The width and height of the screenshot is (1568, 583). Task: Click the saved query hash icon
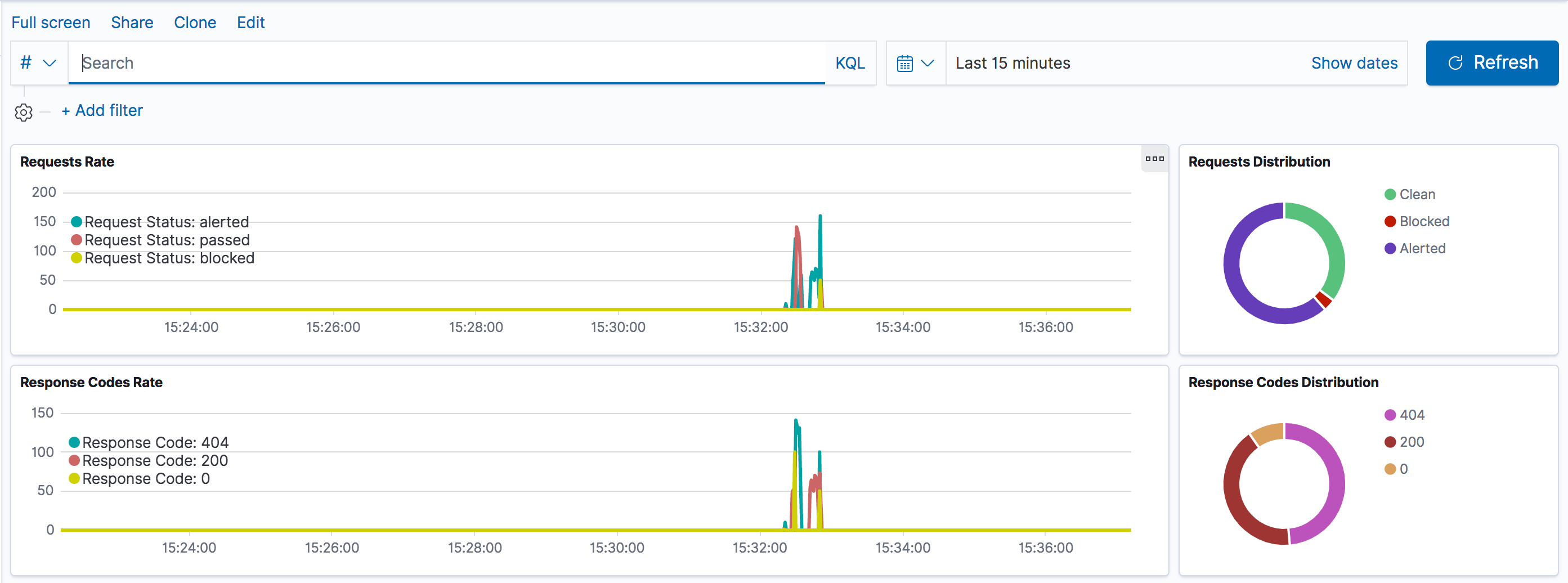(25, 62)
